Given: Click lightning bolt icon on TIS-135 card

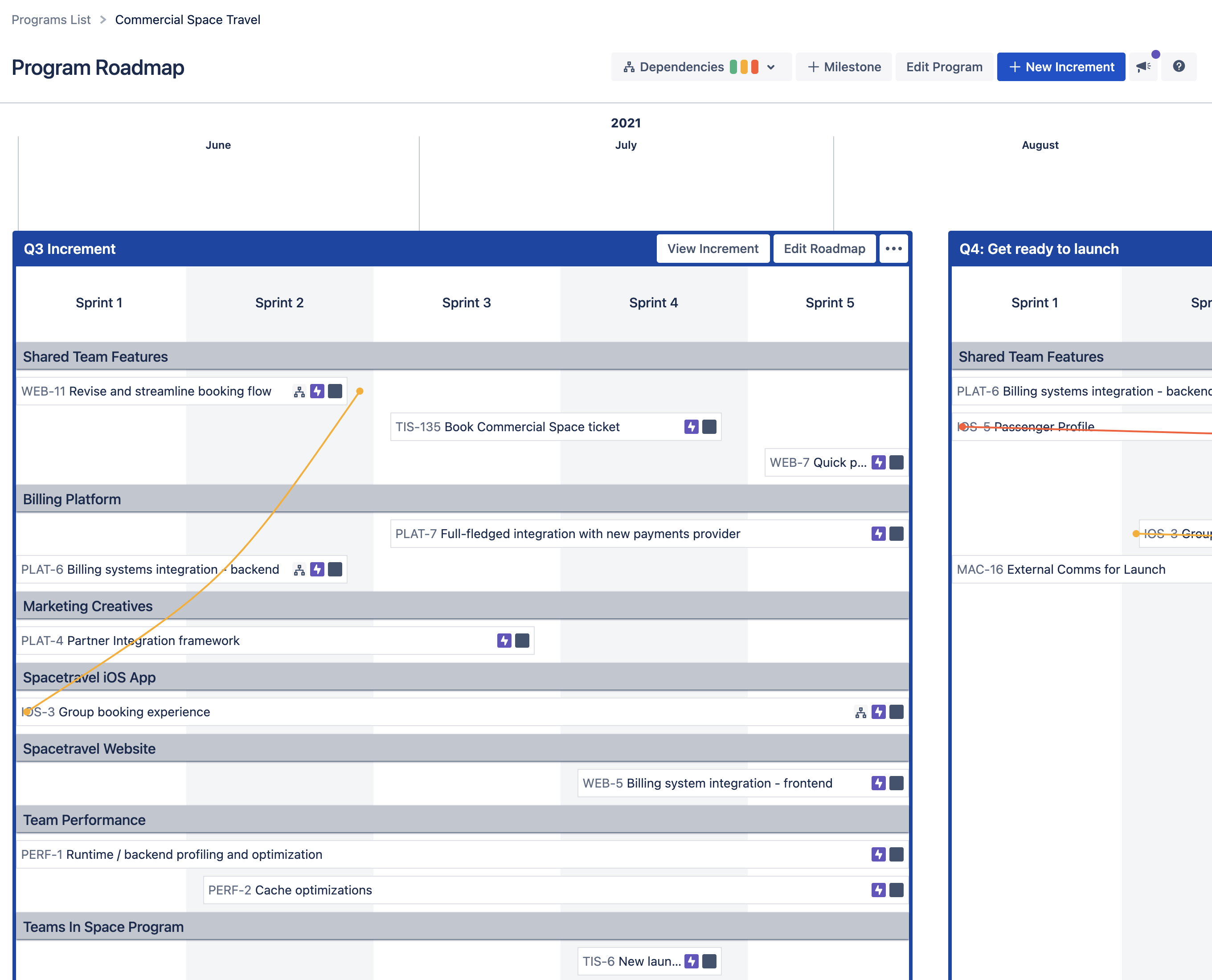Looking at the screenshot, I should point(691,427).
